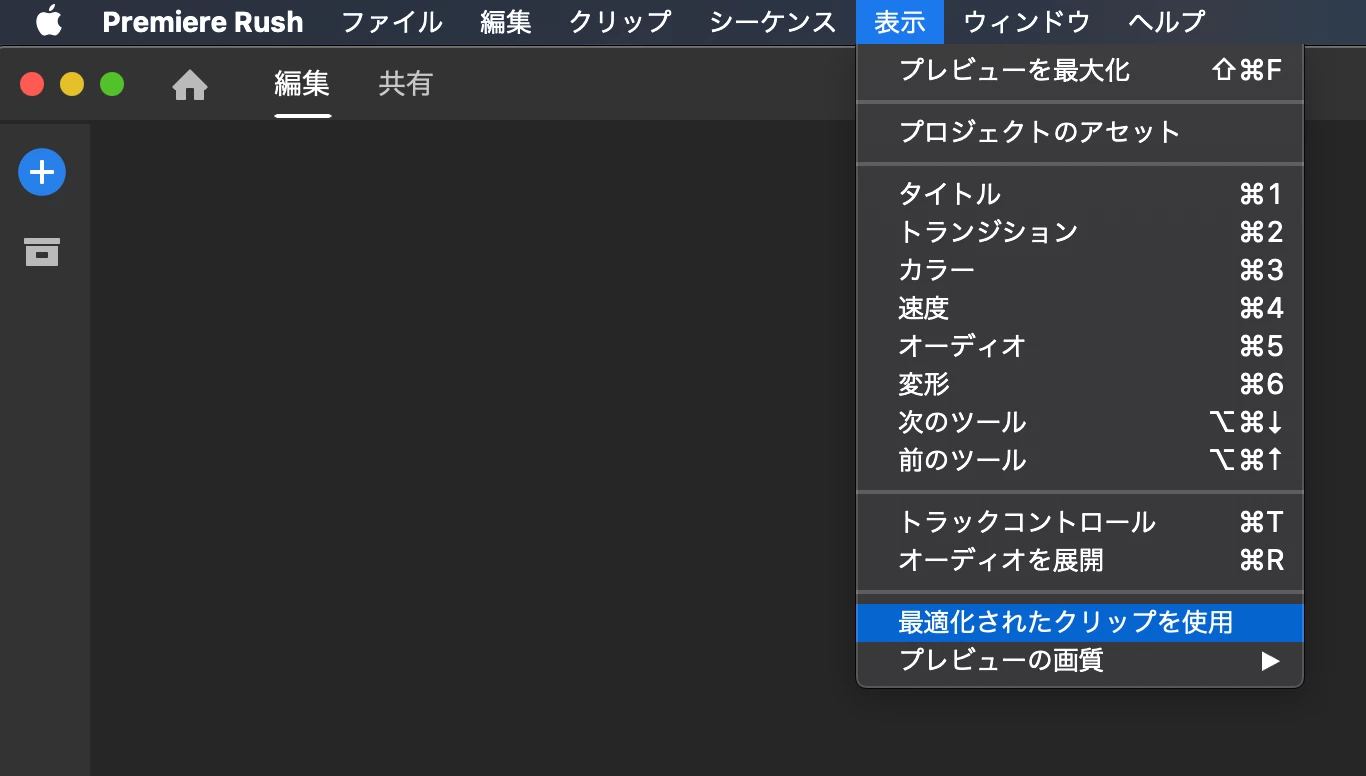Select トランジション in the menu
The image size is (1366, 776).
[x=1080, y=232]
